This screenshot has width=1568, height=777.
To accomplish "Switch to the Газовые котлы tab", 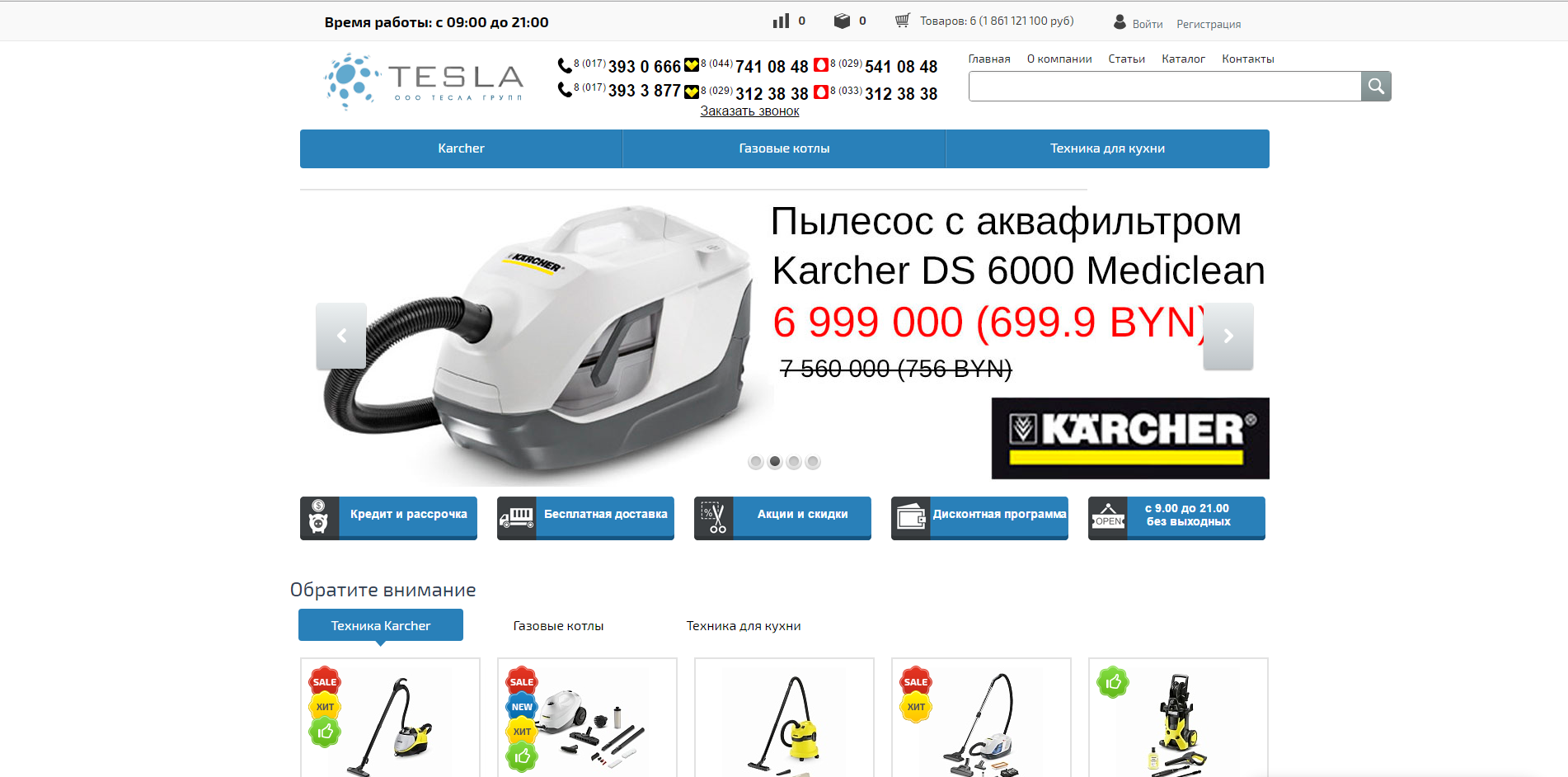I will (558, 626).
